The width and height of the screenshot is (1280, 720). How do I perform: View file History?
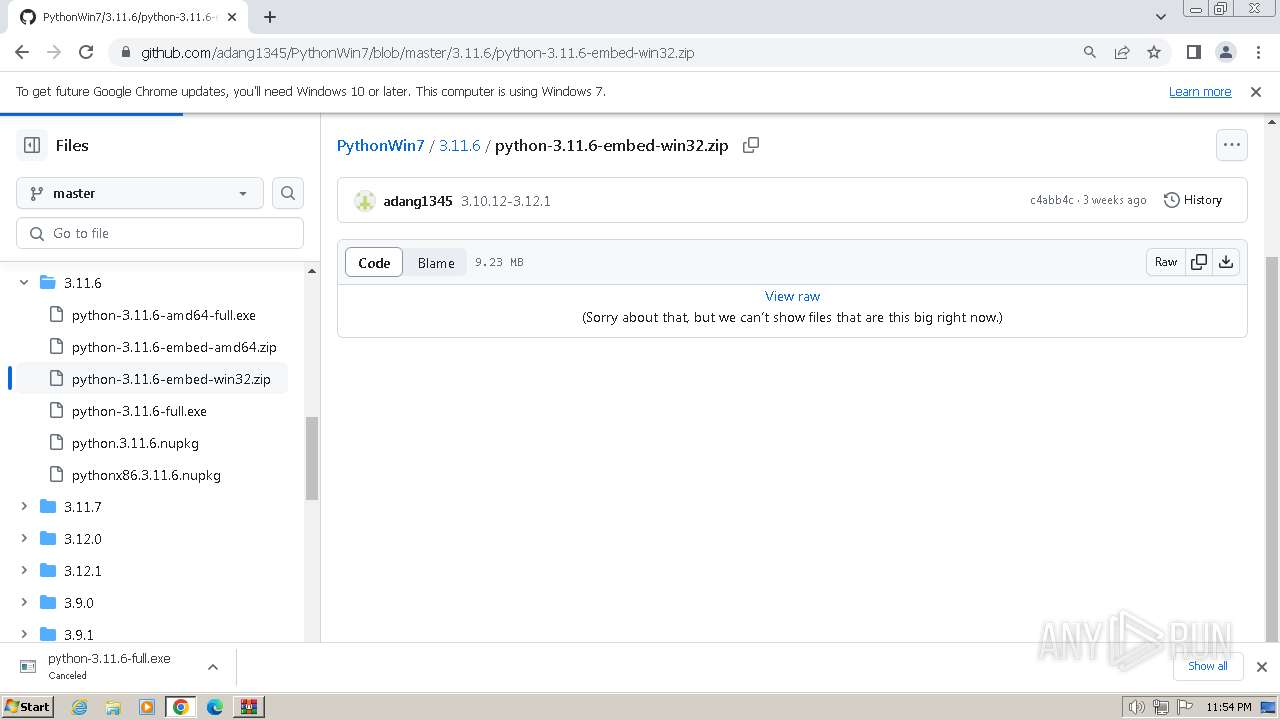(x=1193, y=200)
